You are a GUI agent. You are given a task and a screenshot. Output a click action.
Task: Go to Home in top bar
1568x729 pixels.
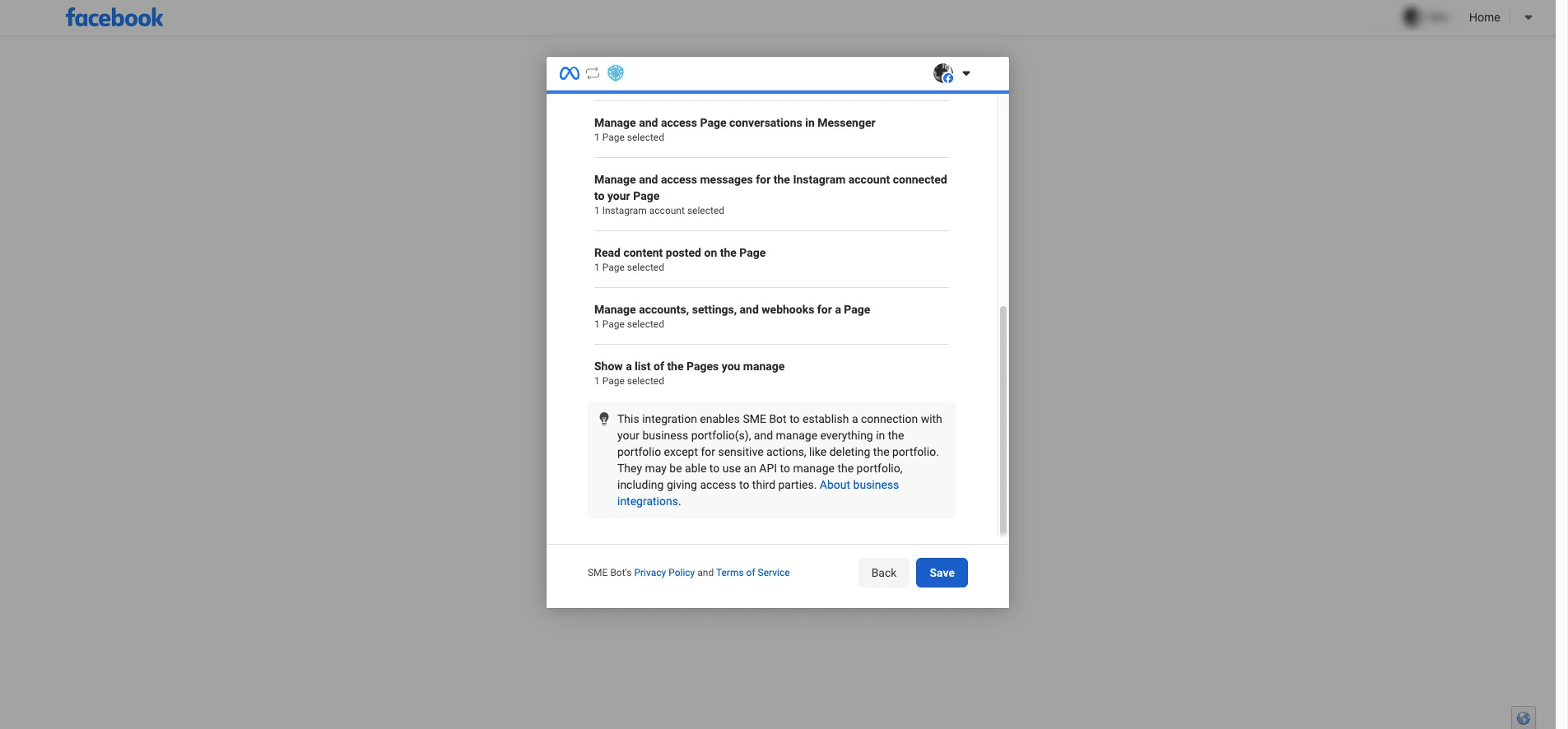pos(1484,17)
